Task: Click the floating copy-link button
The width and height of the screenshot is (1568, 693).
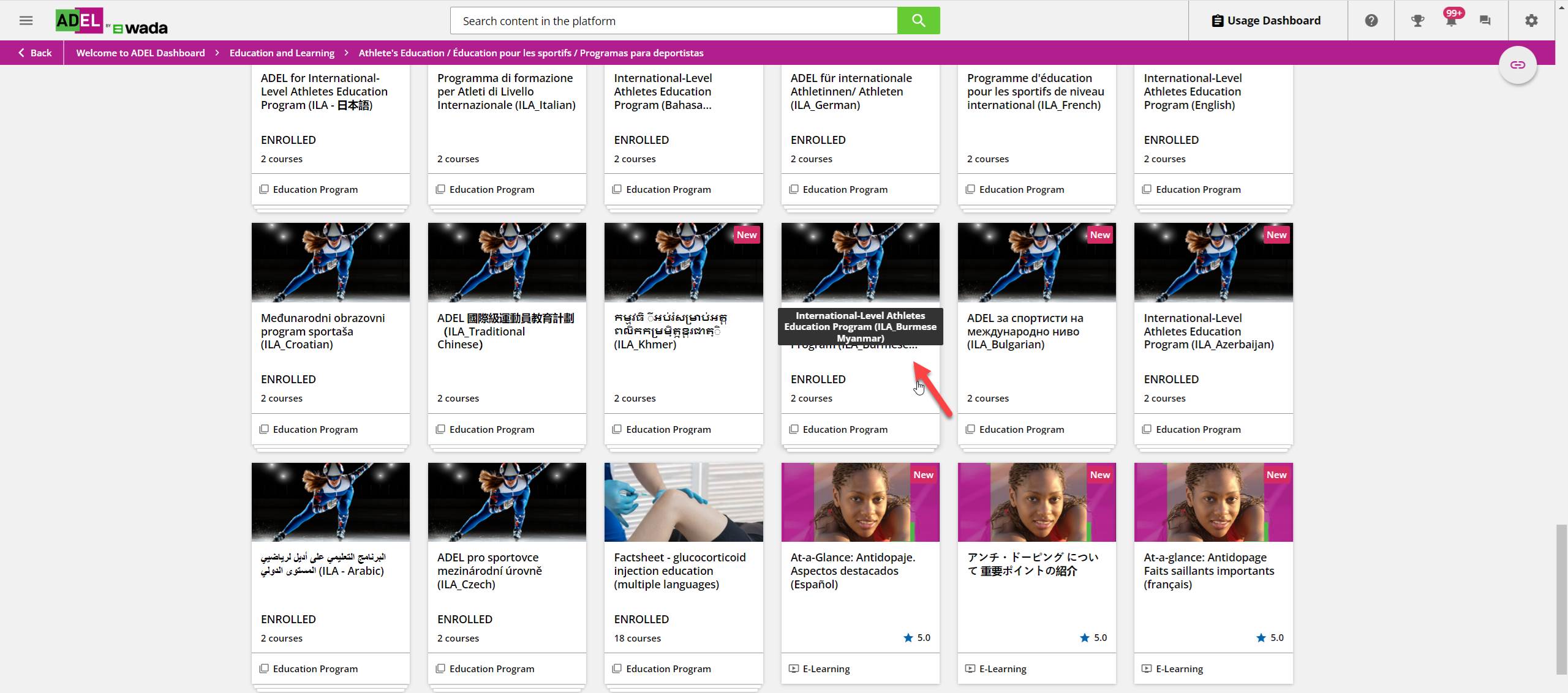Action: click(1517, 65)
